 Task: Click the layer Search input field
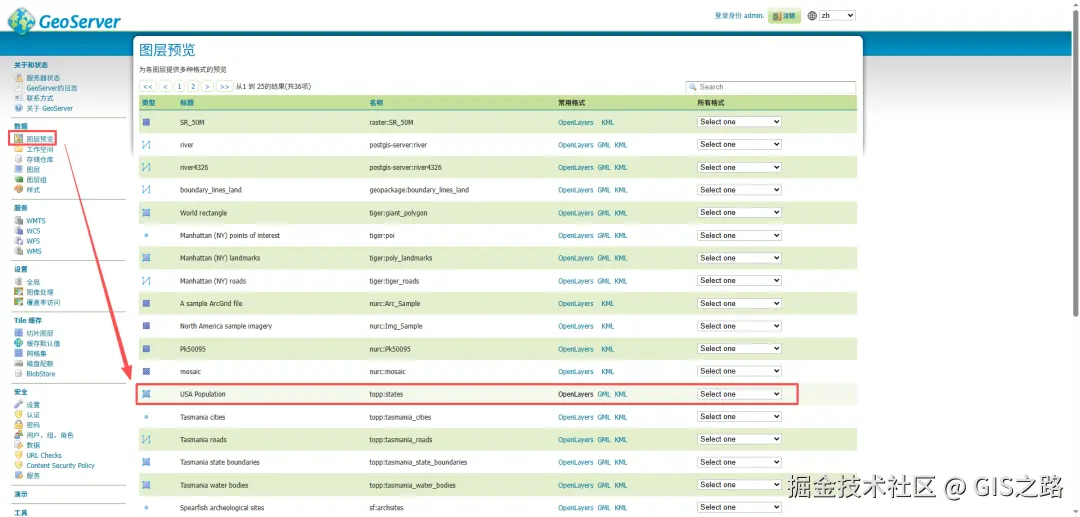tap(771, 87)
